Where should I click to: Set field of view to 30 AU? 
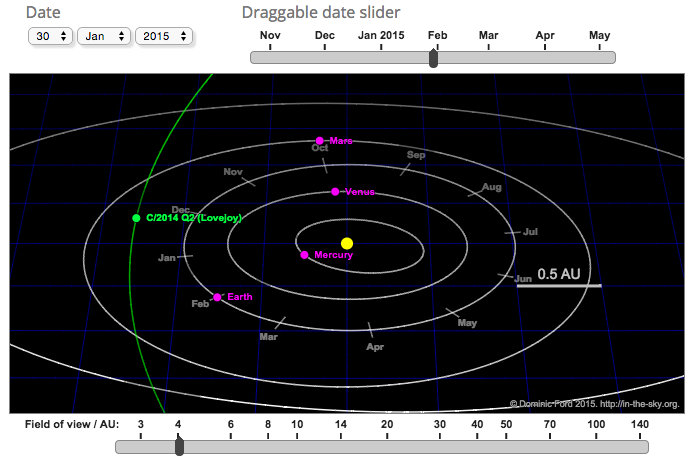tap(439, 446)
